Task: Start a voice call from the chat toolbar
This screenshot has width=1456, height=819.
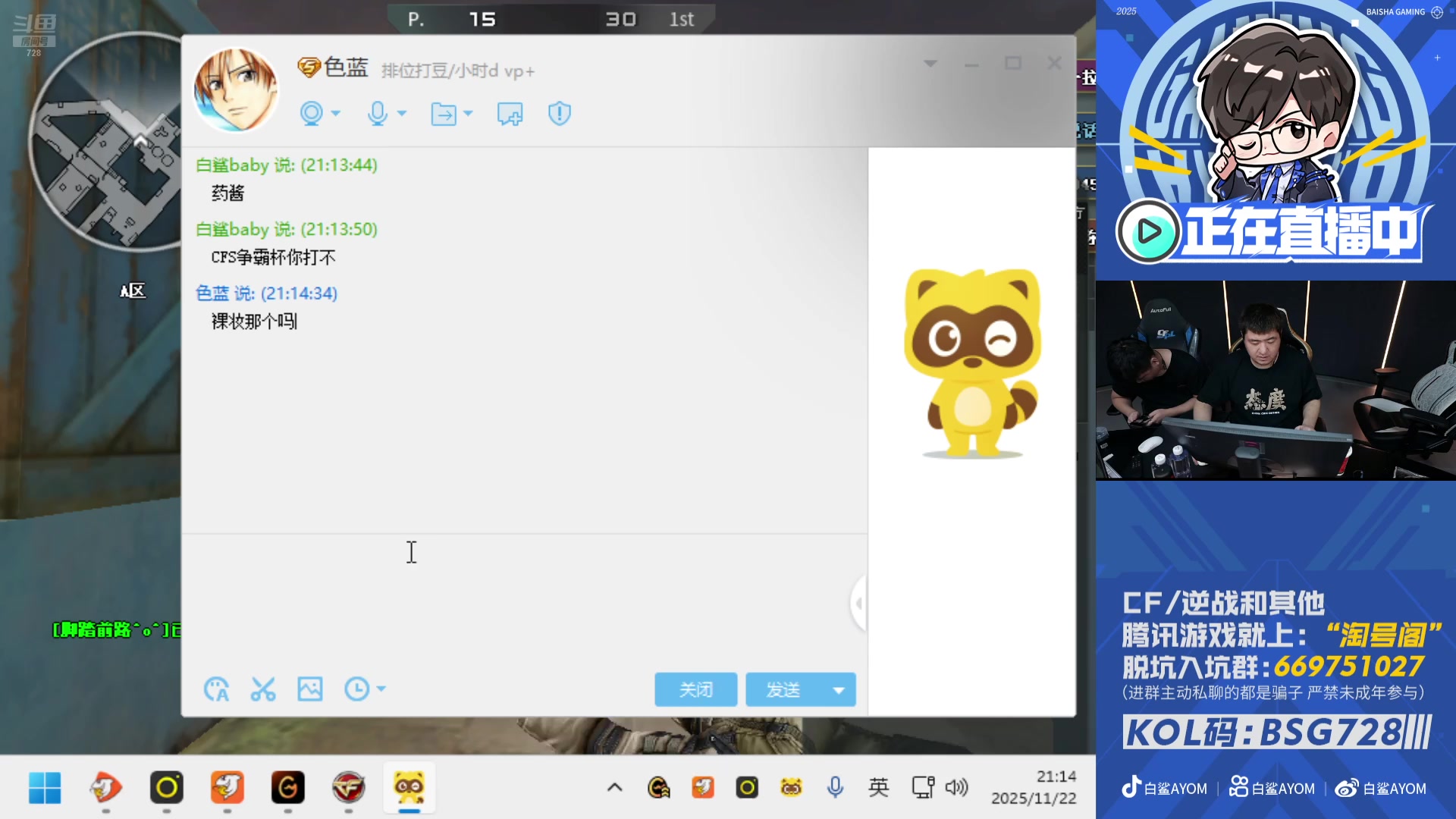Action: (x=377, y=113)
